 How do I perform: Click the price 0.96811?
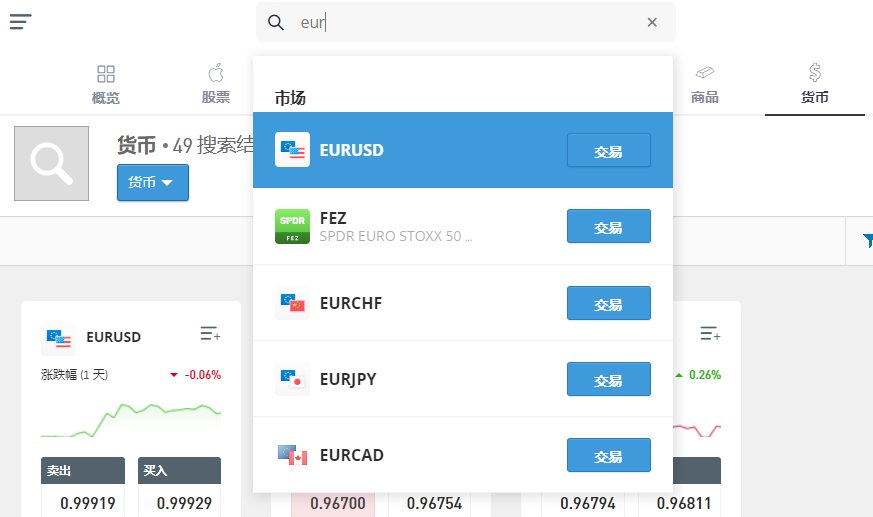684,503
